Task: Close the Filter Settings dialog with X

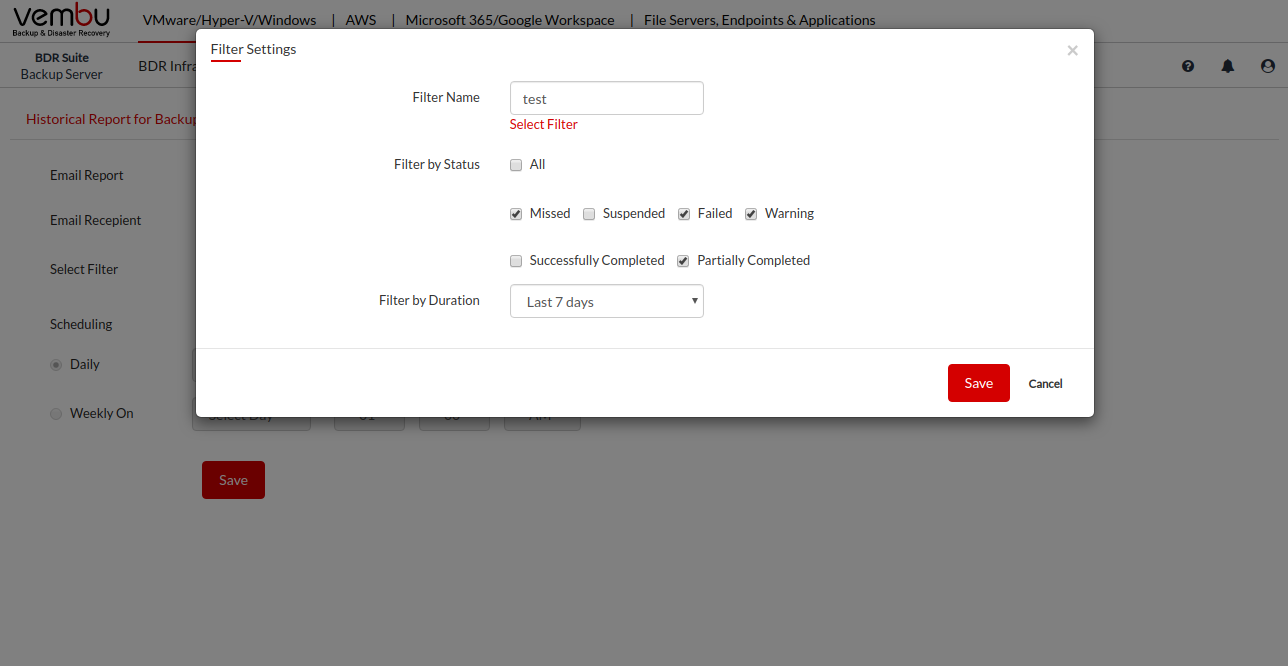Action: pyautogui.click(x=1072, y=50)
